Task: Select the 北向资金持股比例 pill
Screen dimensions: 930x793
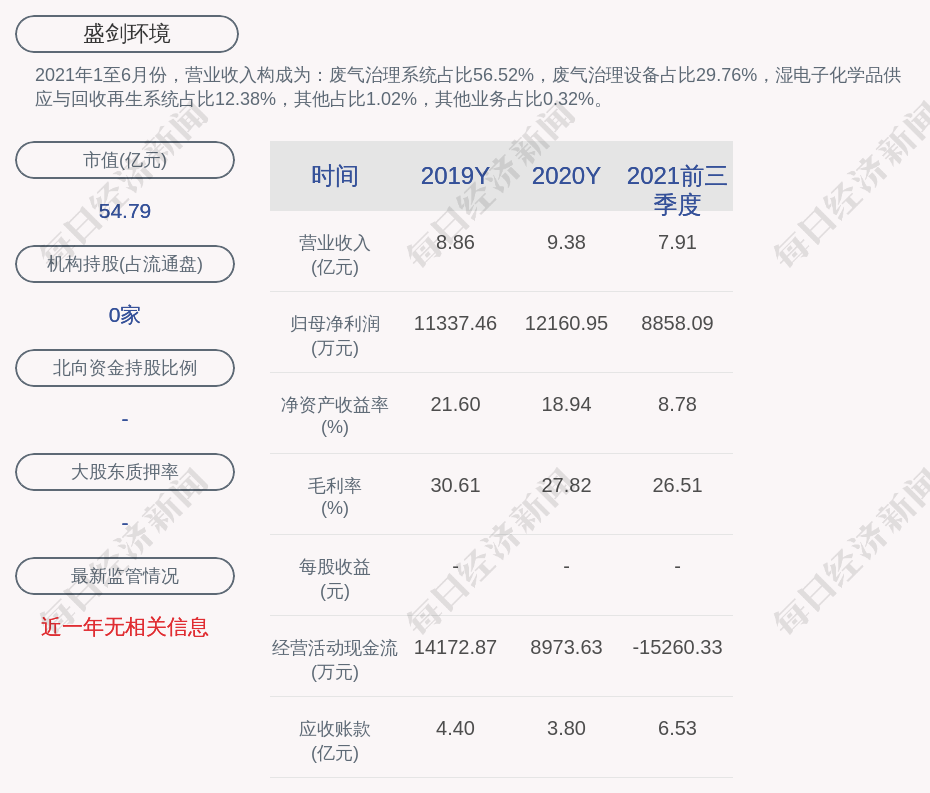Action: click(x=125, y=368)
